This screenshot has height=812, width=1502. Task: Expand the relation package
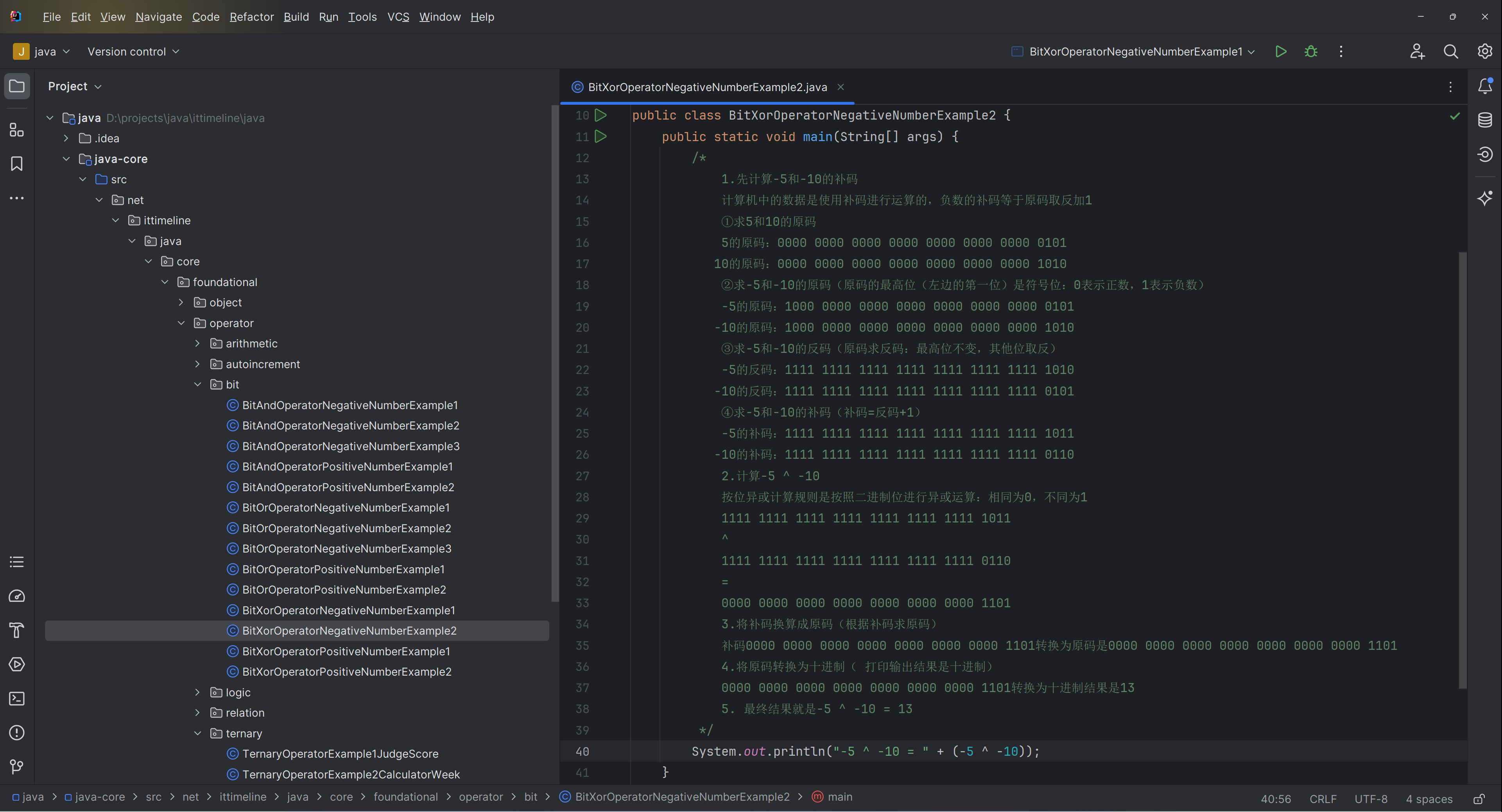pos(197,713)
